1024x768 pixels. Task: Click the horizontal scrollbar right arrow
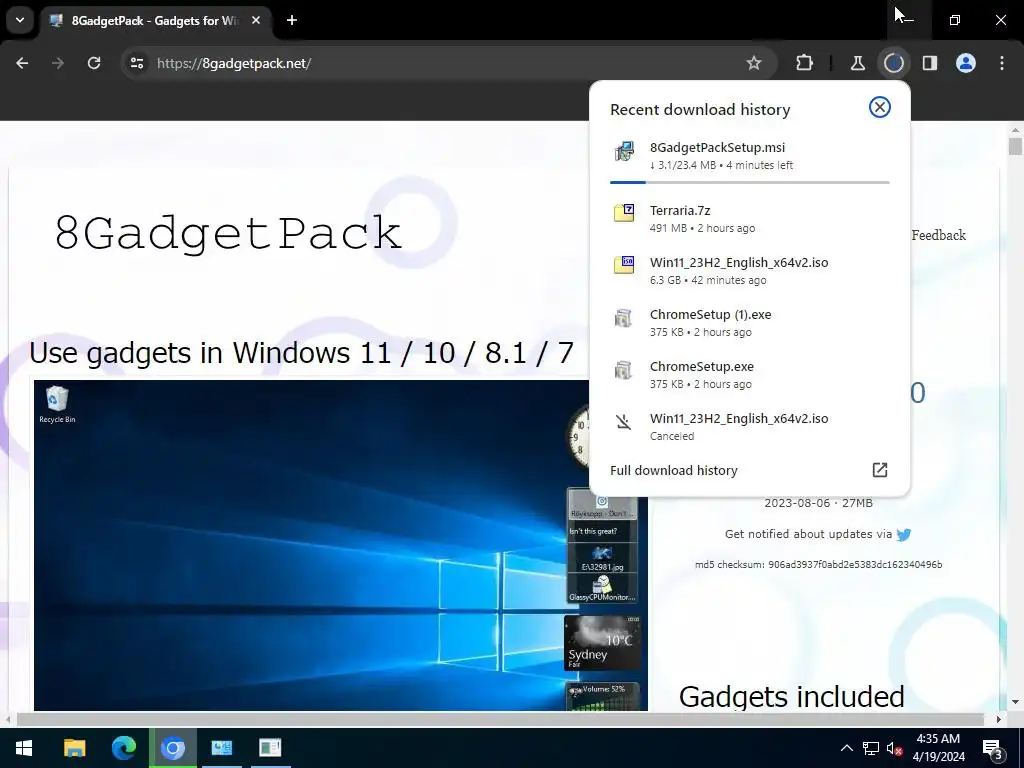(x=999, y=719)
